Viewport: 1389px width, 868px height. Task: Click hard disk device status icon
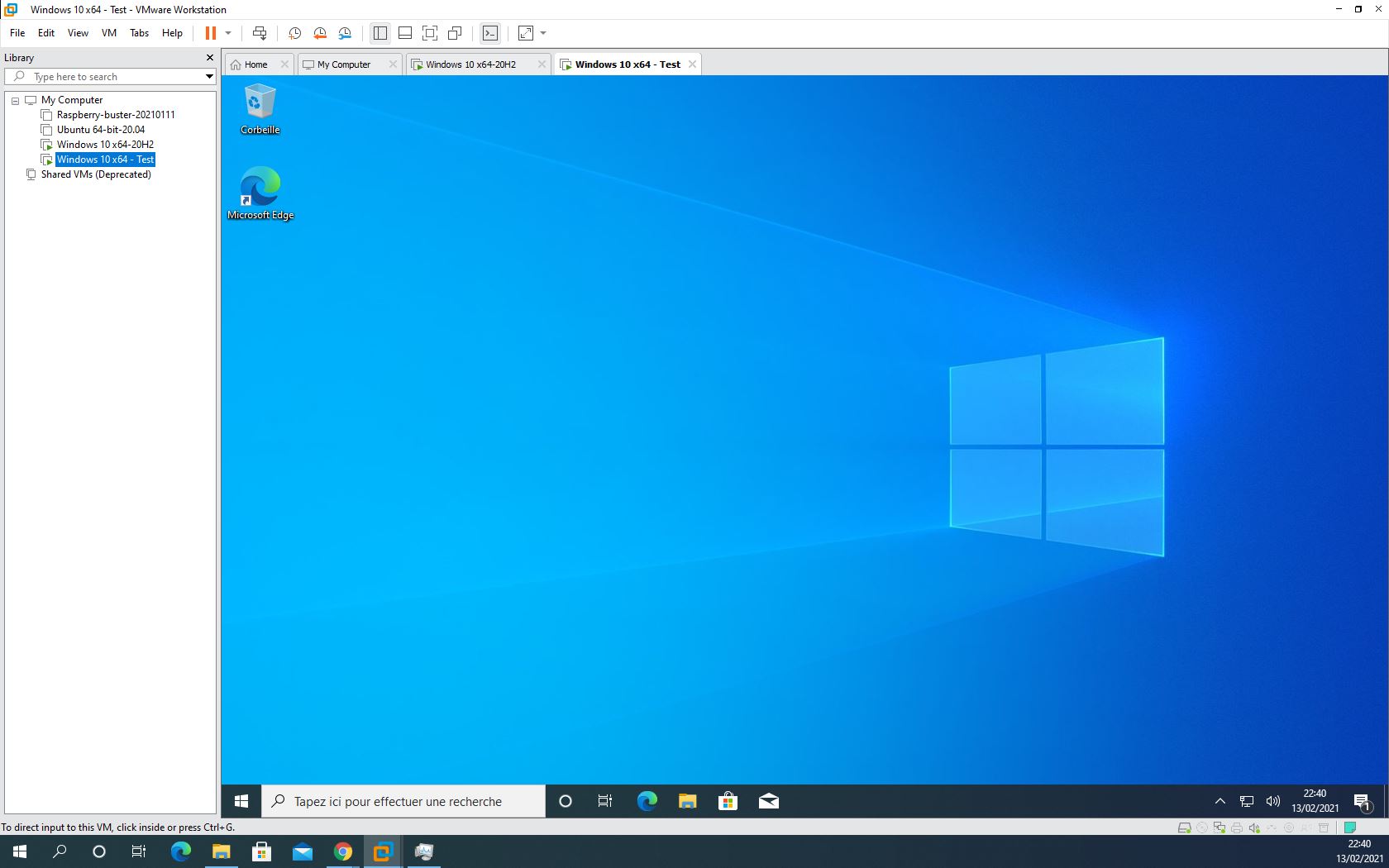coord(1185,827)
